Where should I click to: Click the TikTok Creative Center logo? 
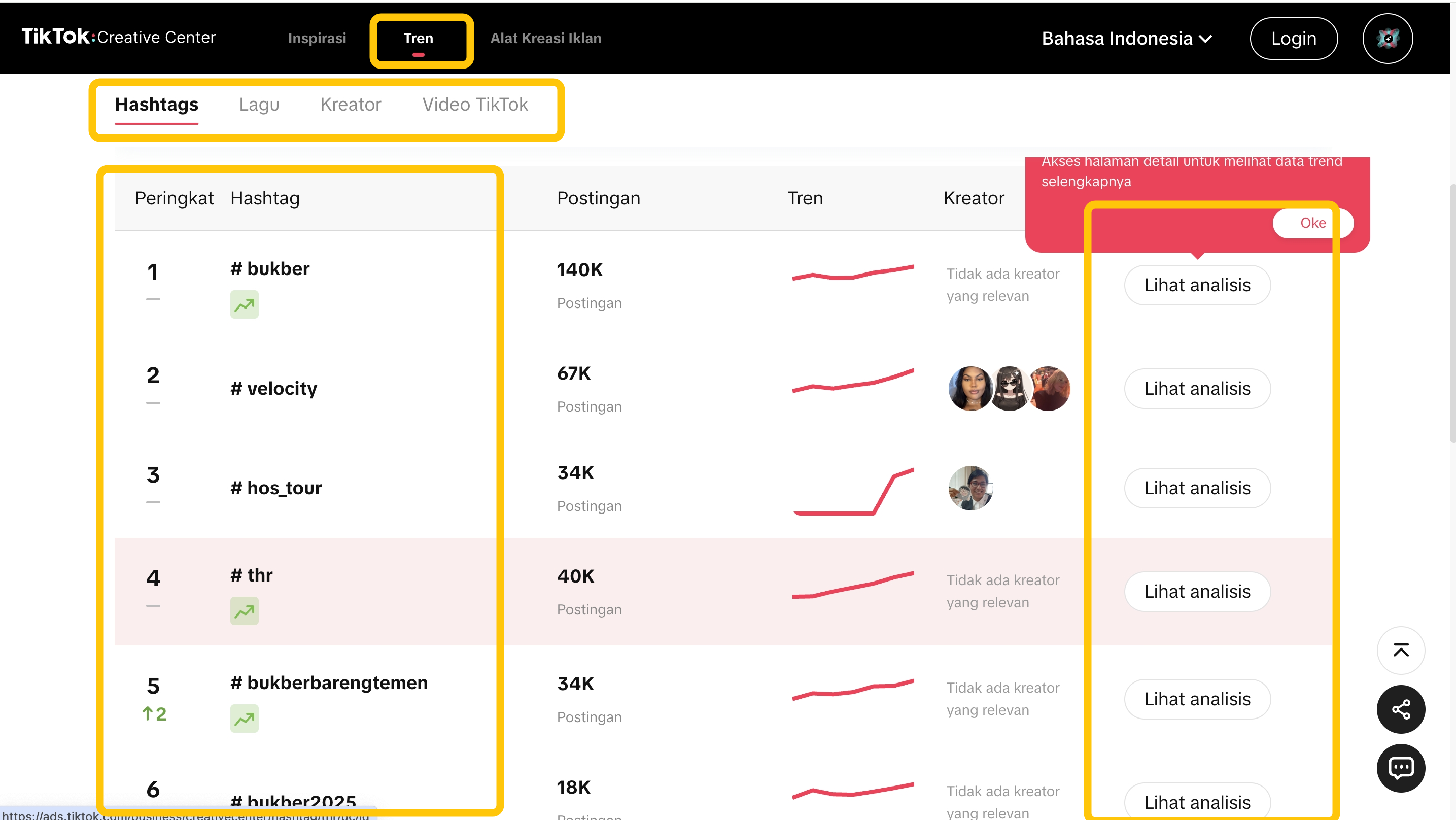pos(119,38)
